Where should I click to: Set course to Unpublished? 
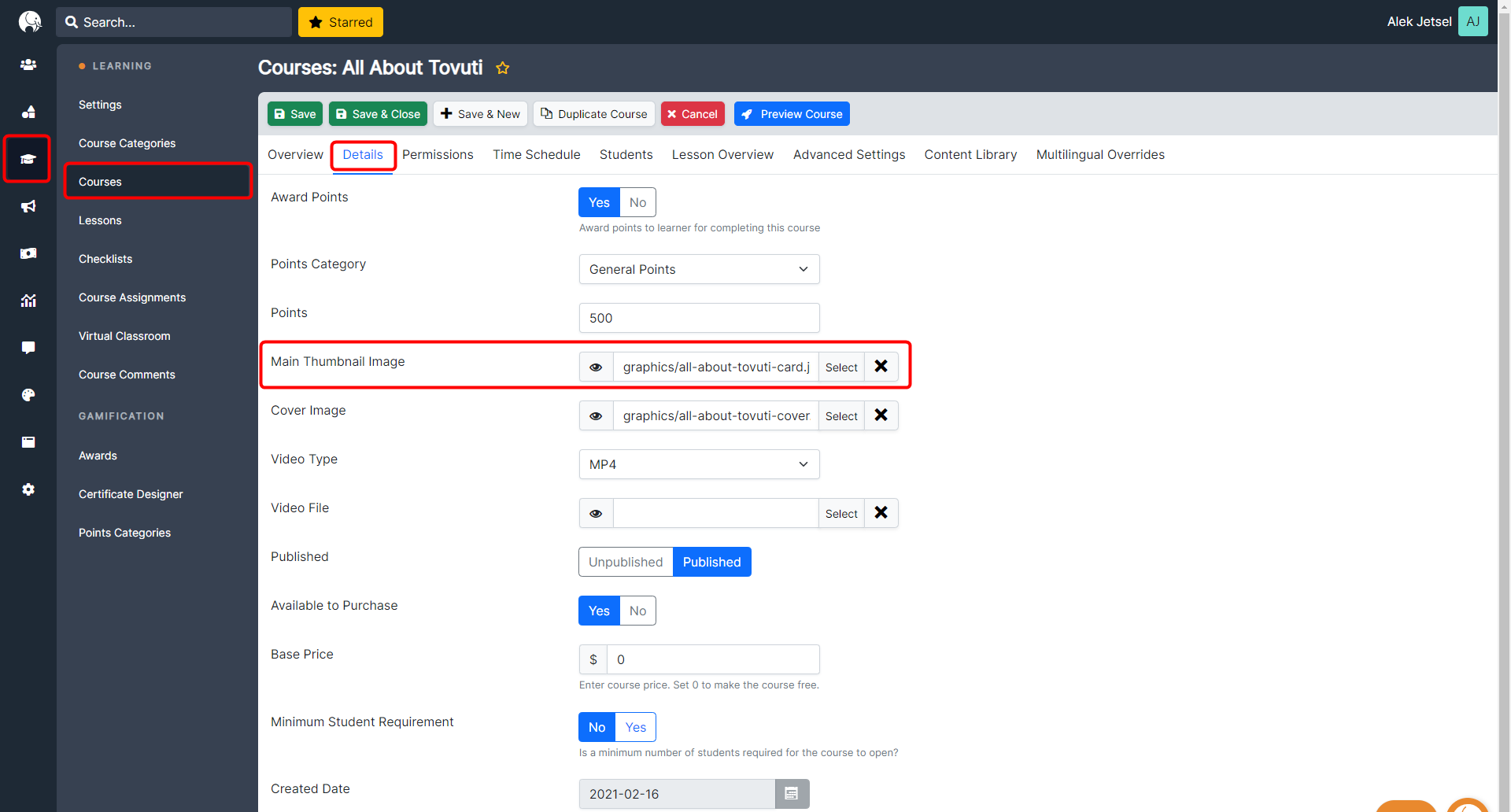click(x=626, y=562)
